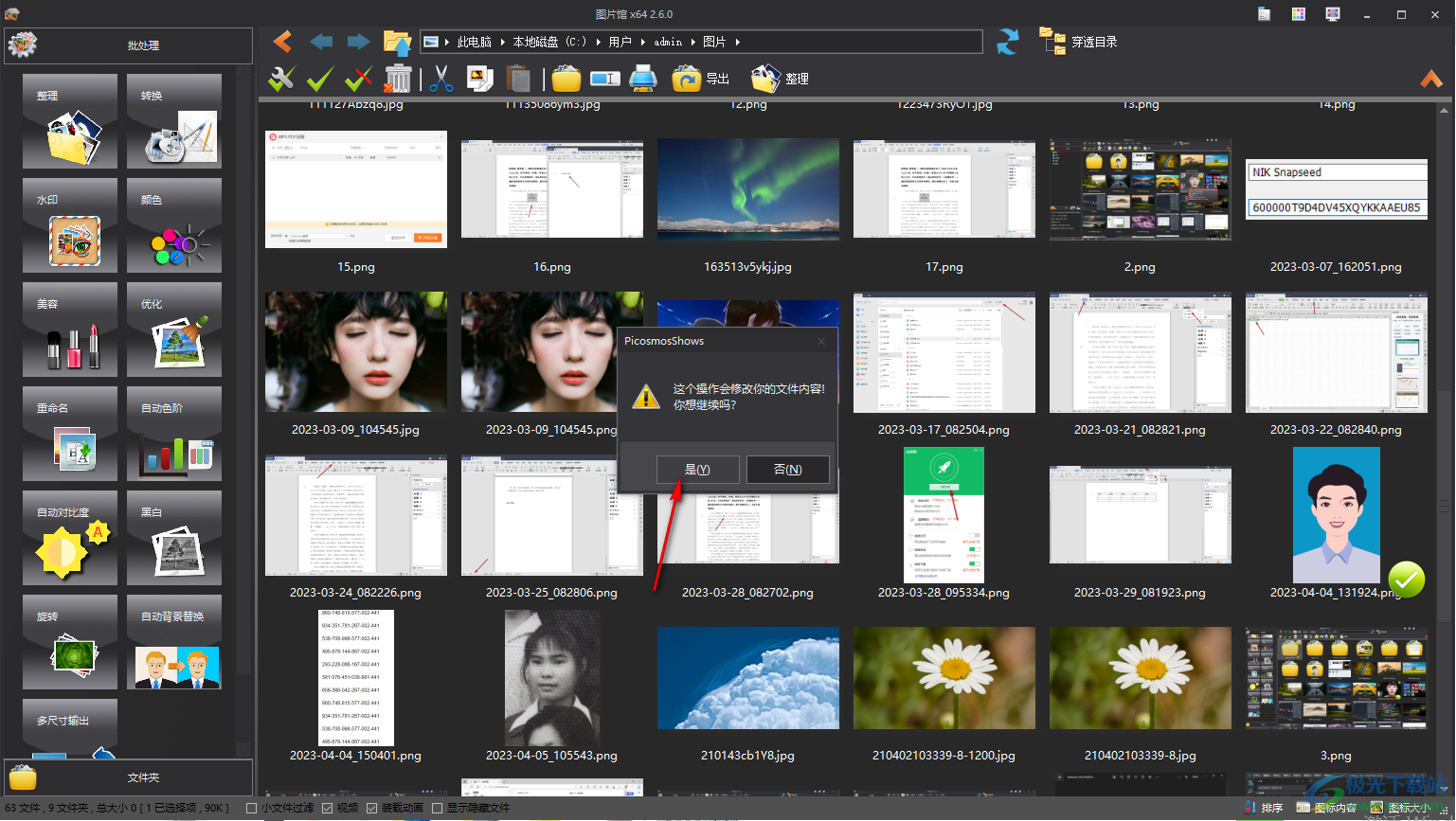Click 导出 export button
1456x821 pixels.
[x=701, y=79]
